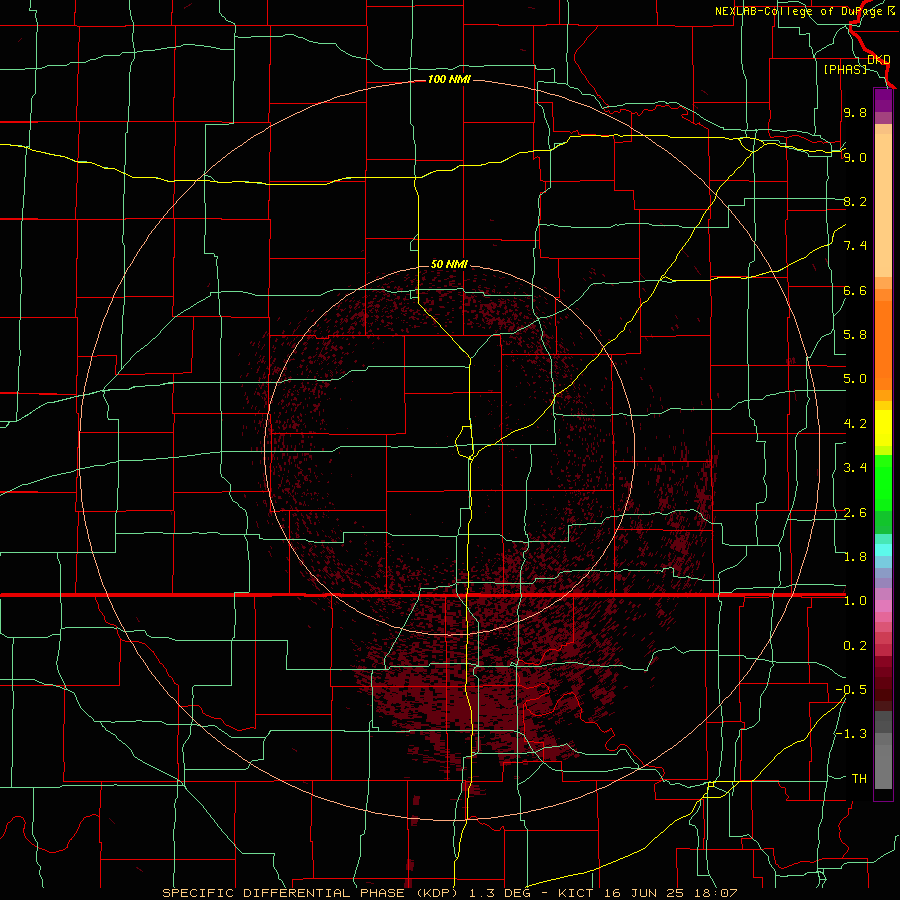The width and height of the screenshot is (900, 900).
Task: Click the "100 NMI" range ring label
Action: click(449, 79)
